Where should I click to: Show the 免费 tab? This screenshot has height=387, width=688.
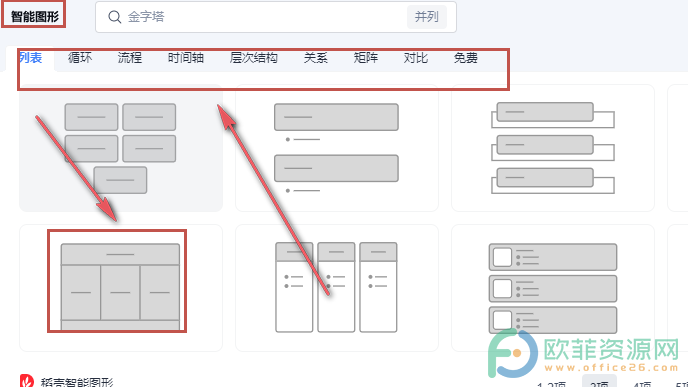coord(466,57)
